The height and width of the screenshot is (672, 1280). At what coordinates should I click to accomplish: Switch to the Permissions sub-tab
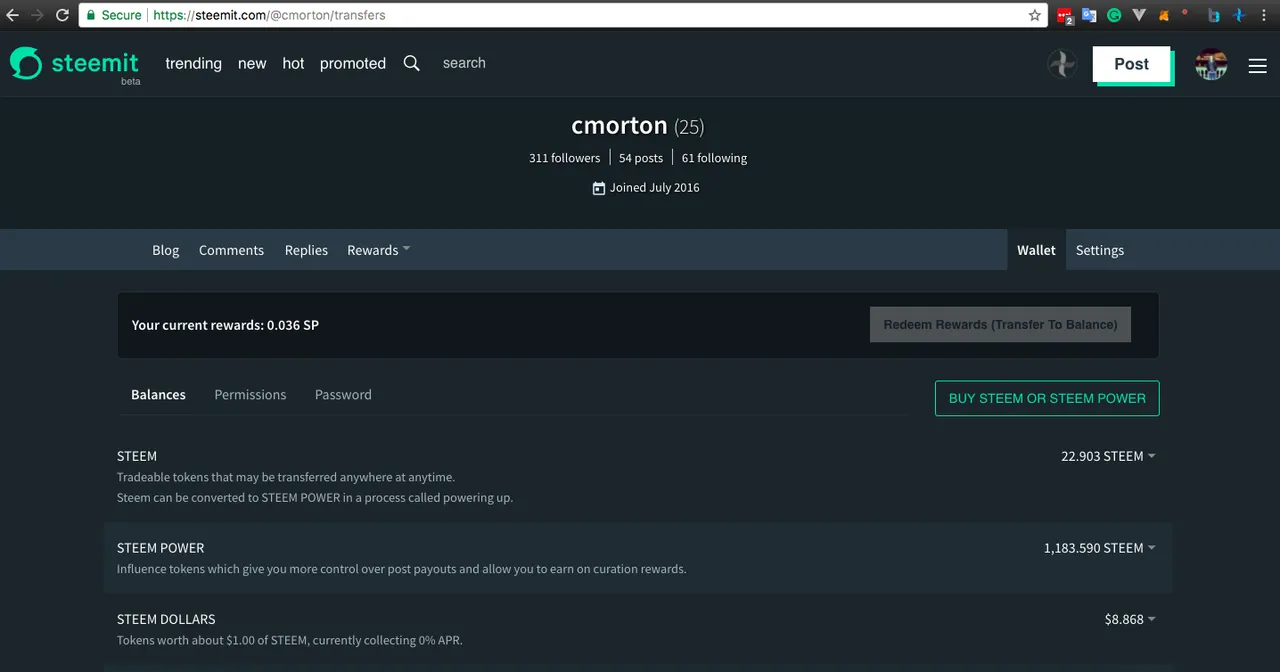point(250,395)
